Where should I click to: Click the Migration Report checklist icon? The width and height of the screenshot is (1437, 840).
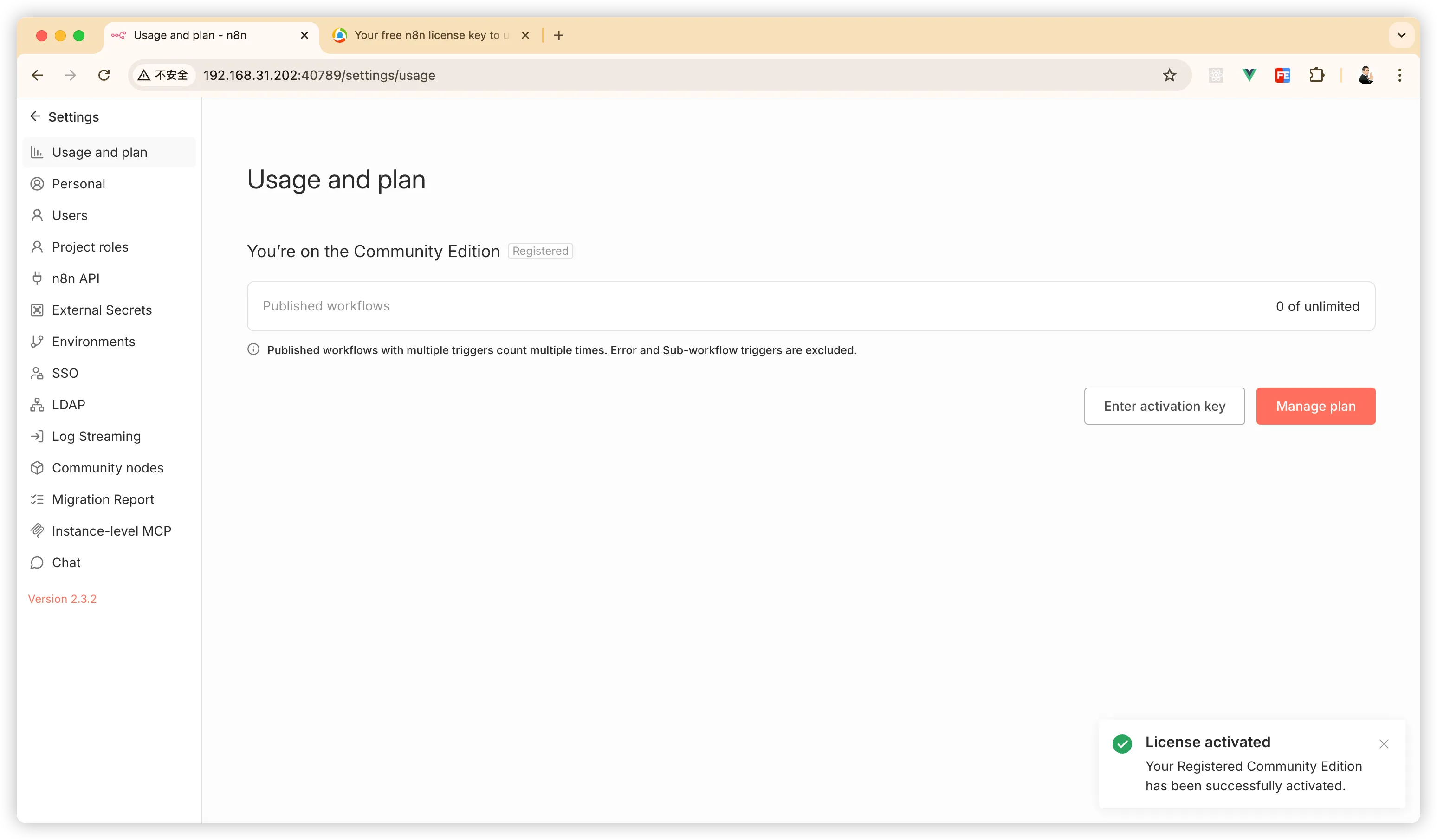[x=37, y=499]
